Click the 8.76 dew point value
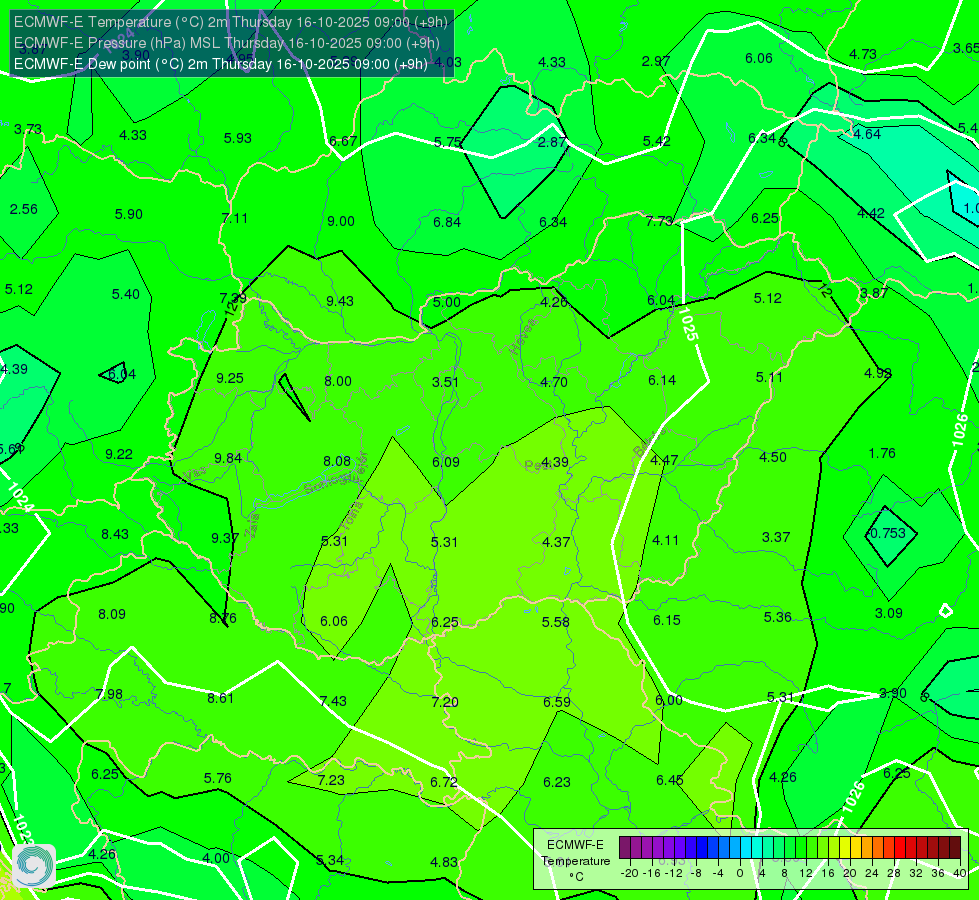Screen dimensions: 979x900 click(x=223, y=618)
